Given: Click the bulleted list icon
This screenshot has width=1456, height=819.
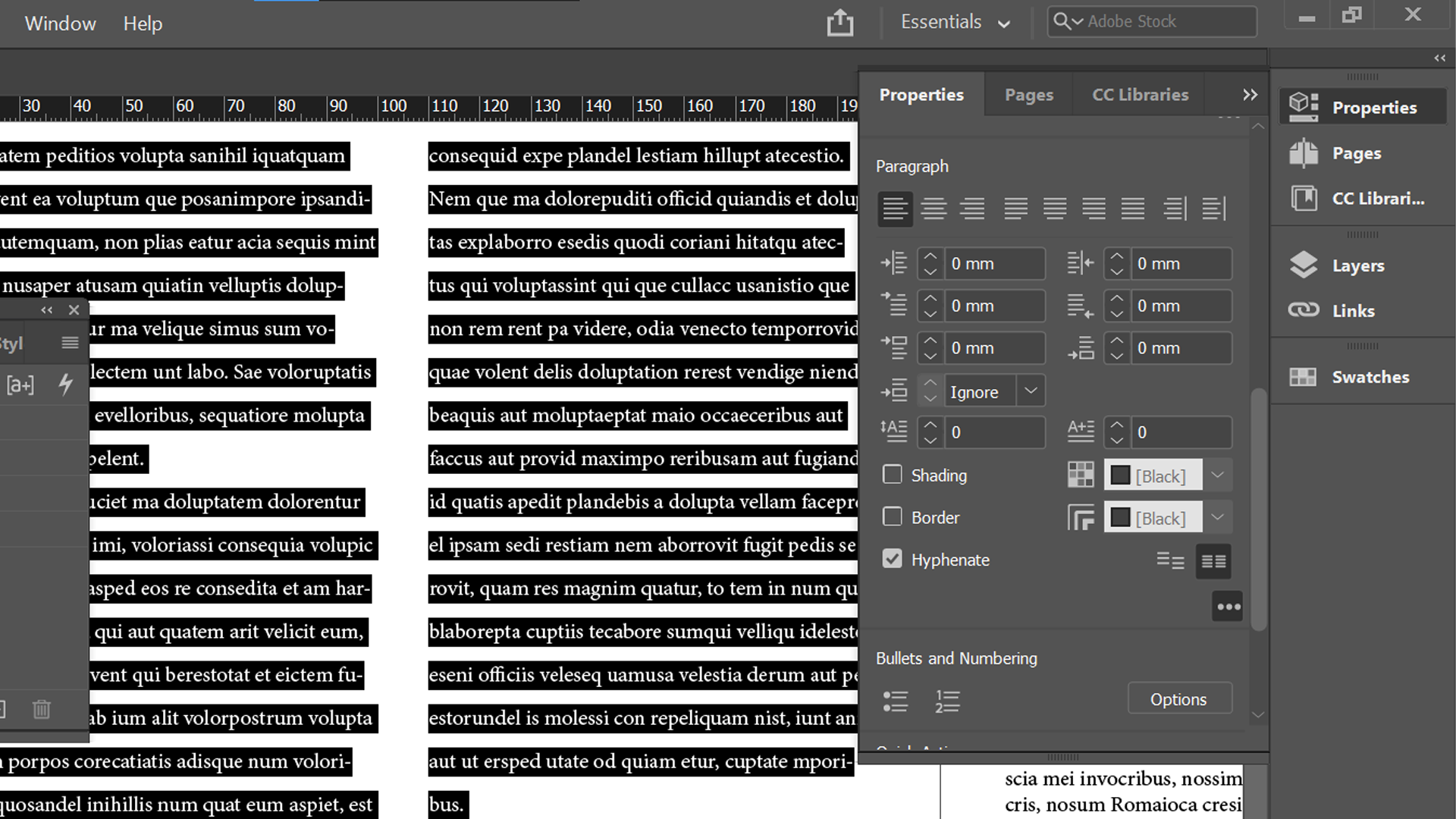Looking at the screenshot, I should (895, 701).
